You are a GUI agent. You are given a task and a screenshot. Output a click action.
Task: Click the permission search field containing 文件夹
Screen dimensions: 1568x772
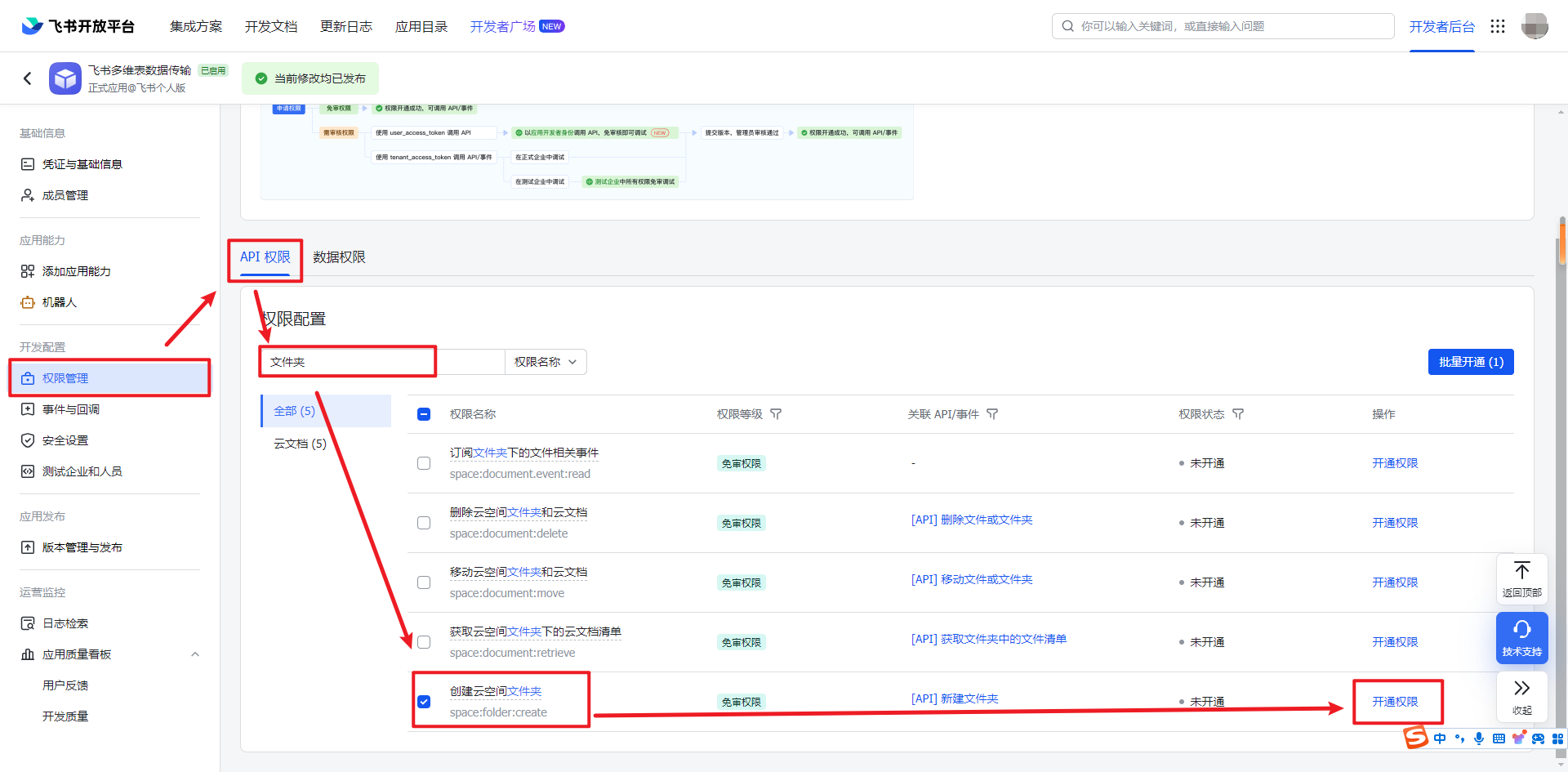click(x=383, y=362)
